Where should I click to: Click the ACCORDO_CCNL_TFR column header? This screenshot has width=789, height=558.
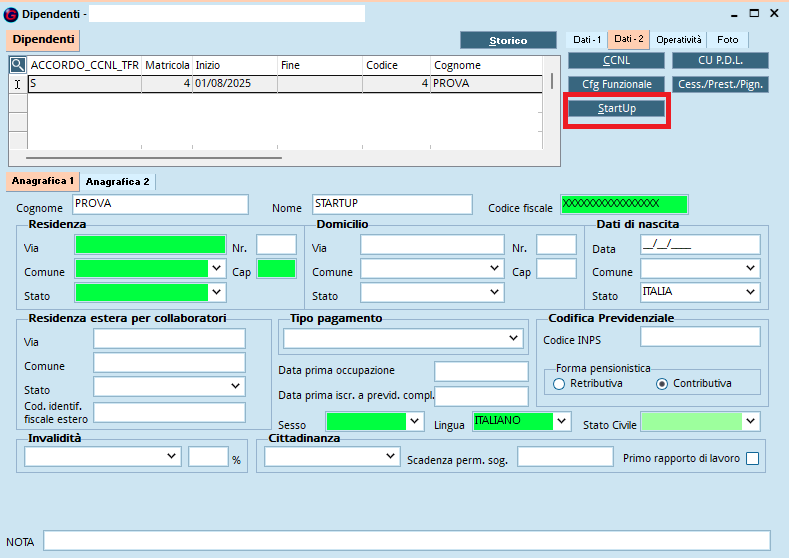click(x=85, y=65)
